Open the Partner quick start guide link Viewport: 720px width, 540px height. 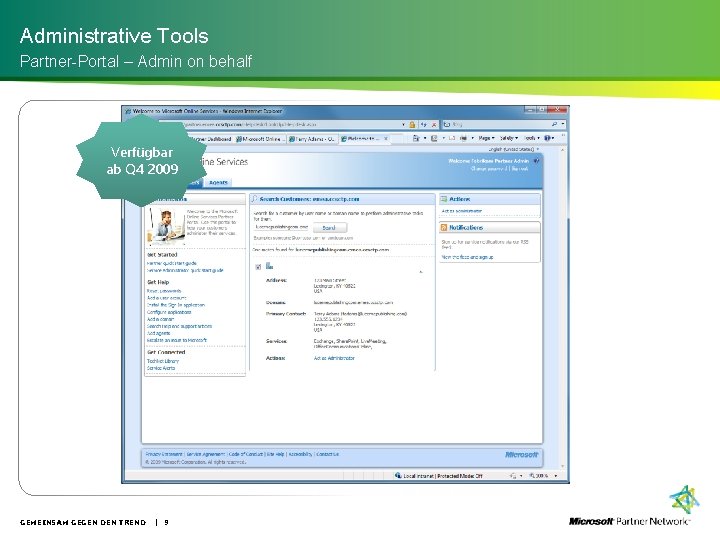coord(172,263)
